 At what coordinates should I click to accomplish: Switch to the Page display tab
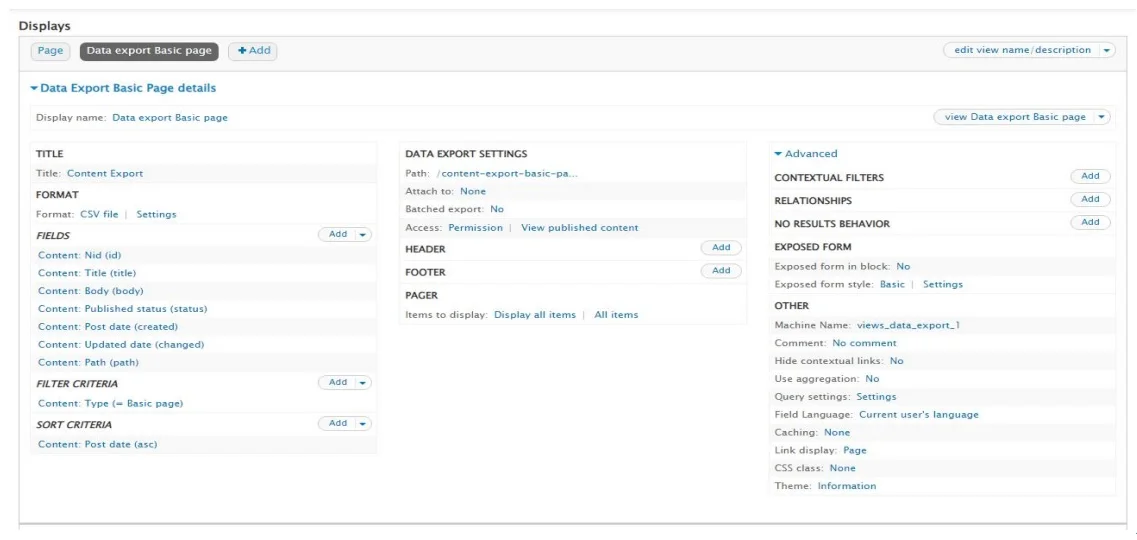tap(50, 51)
